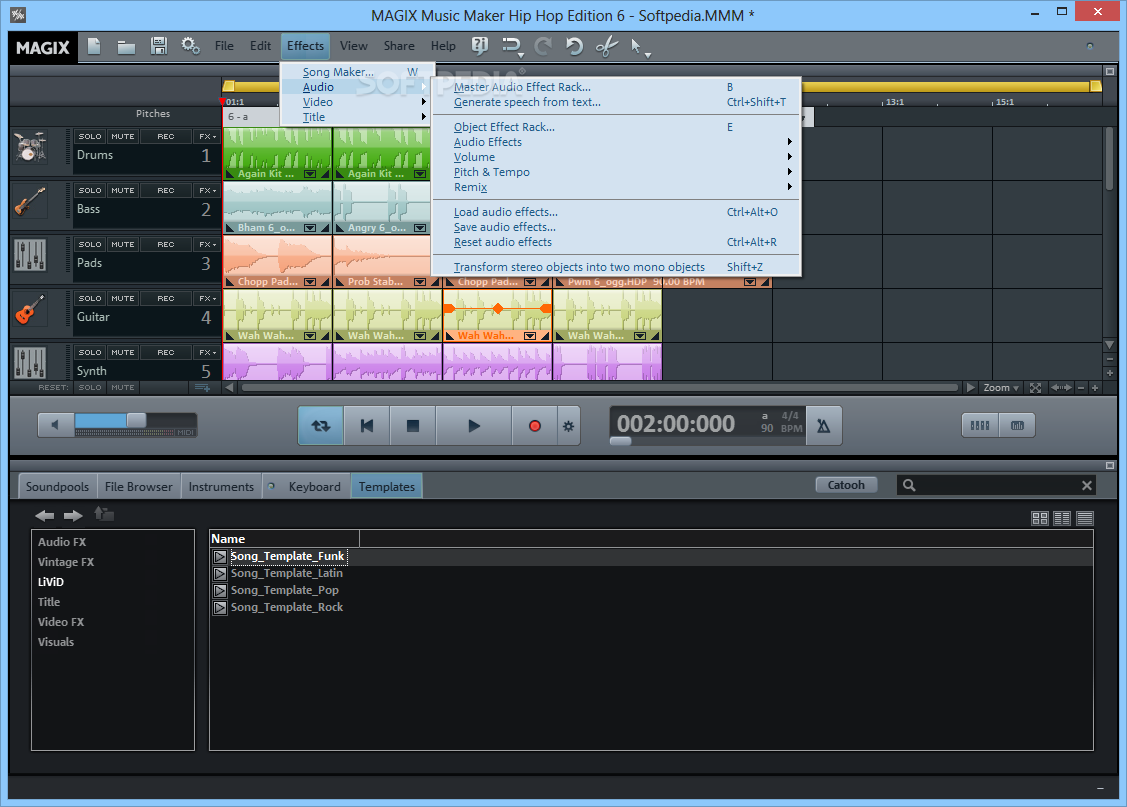The width and height of the screenshot is (1127, 807).
Task: Reset all SOLO in footer
Action: (90, 387)
